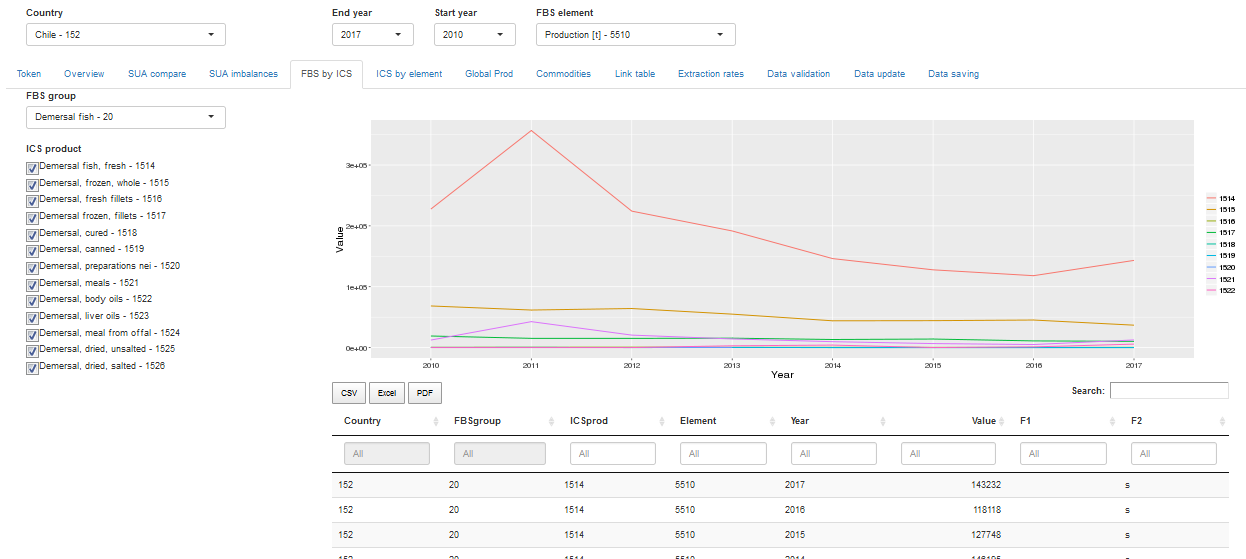Click sort icon on F1 column

tap(1113, 421)
